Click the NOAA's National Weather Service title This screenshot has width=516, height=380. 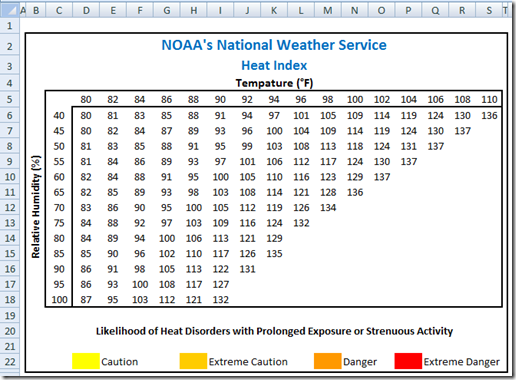[x=274, y=45]
